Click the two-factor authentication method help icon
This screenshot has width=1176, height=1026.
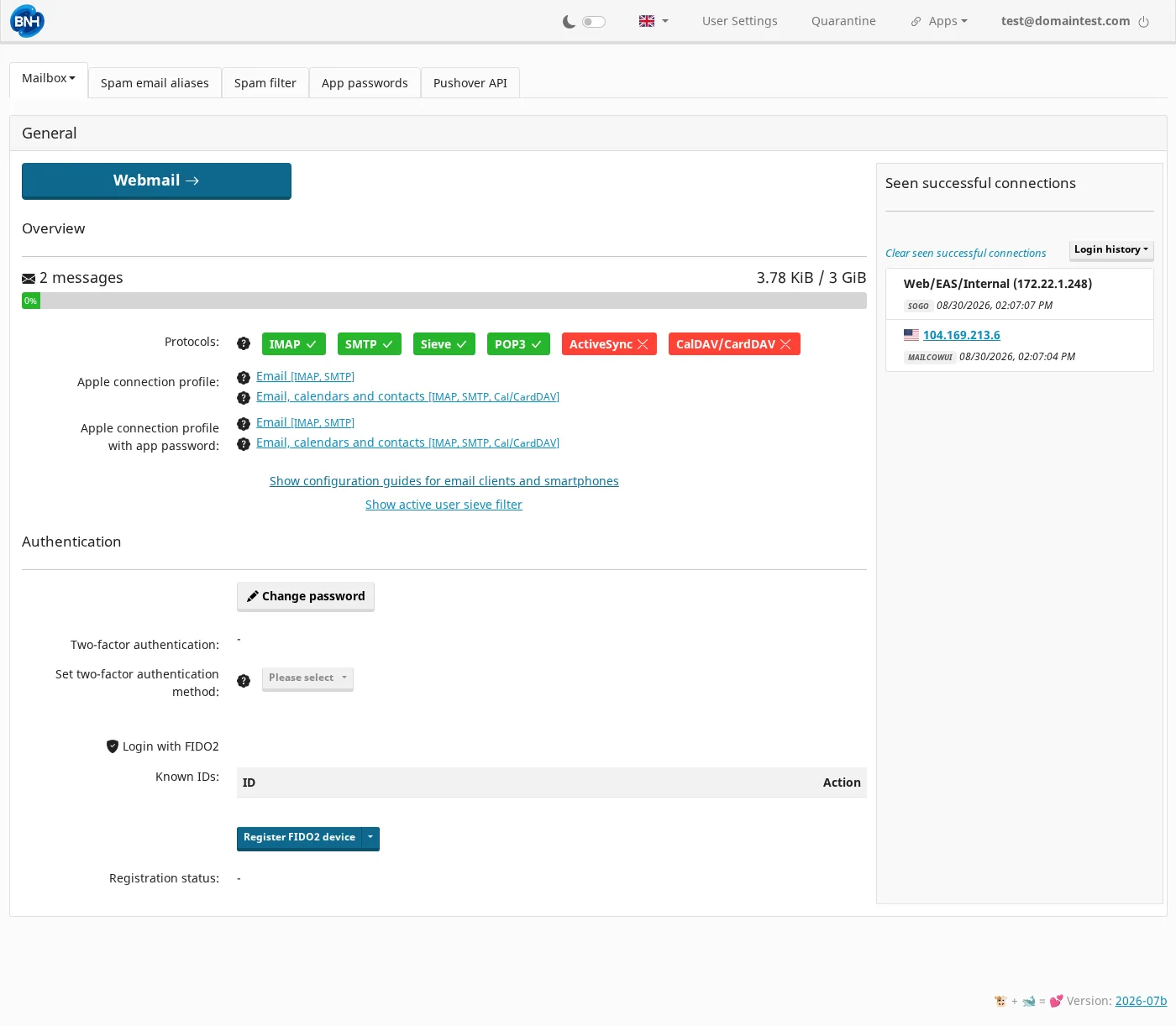point(244,681)
